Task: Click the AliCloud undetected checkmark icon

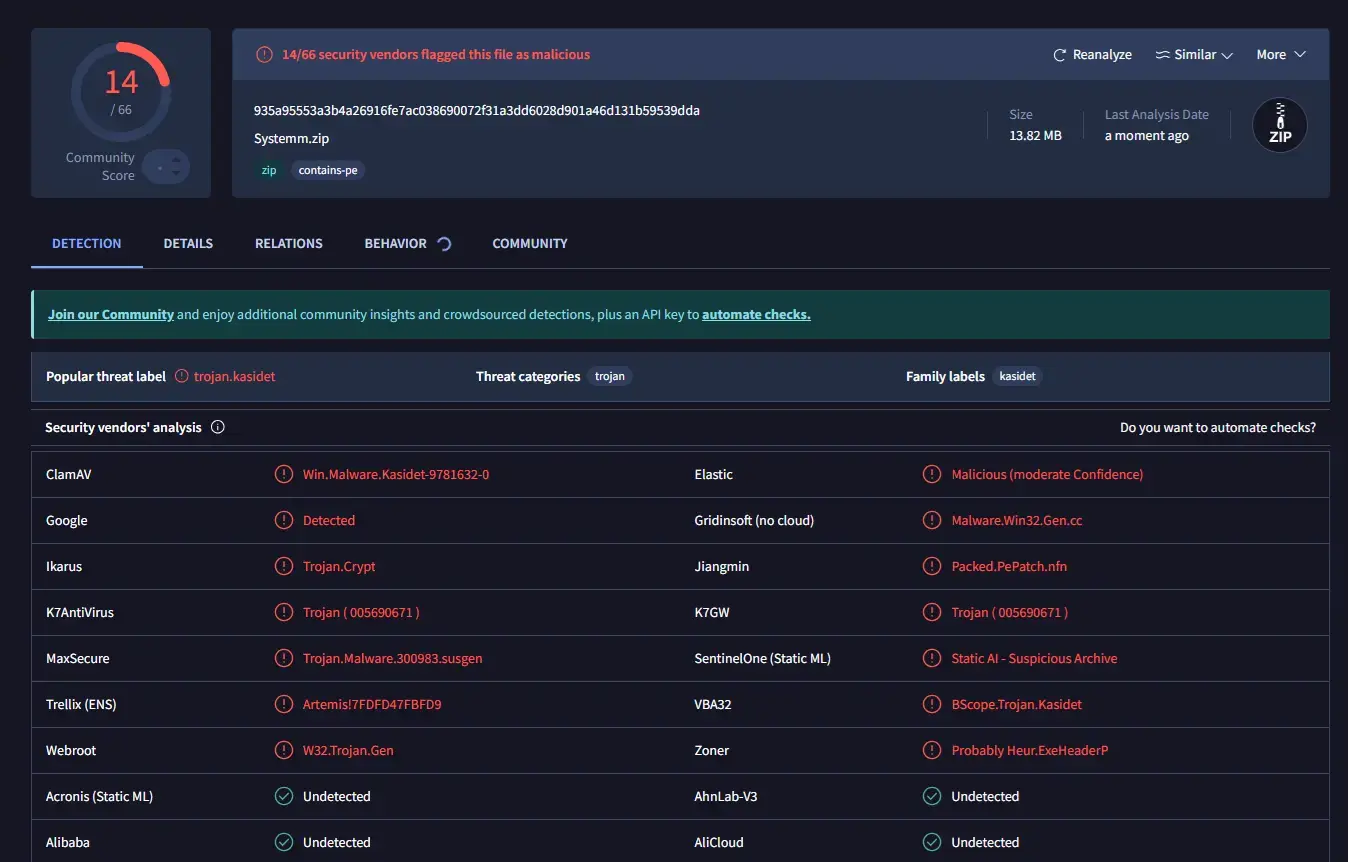Action: 932,842
